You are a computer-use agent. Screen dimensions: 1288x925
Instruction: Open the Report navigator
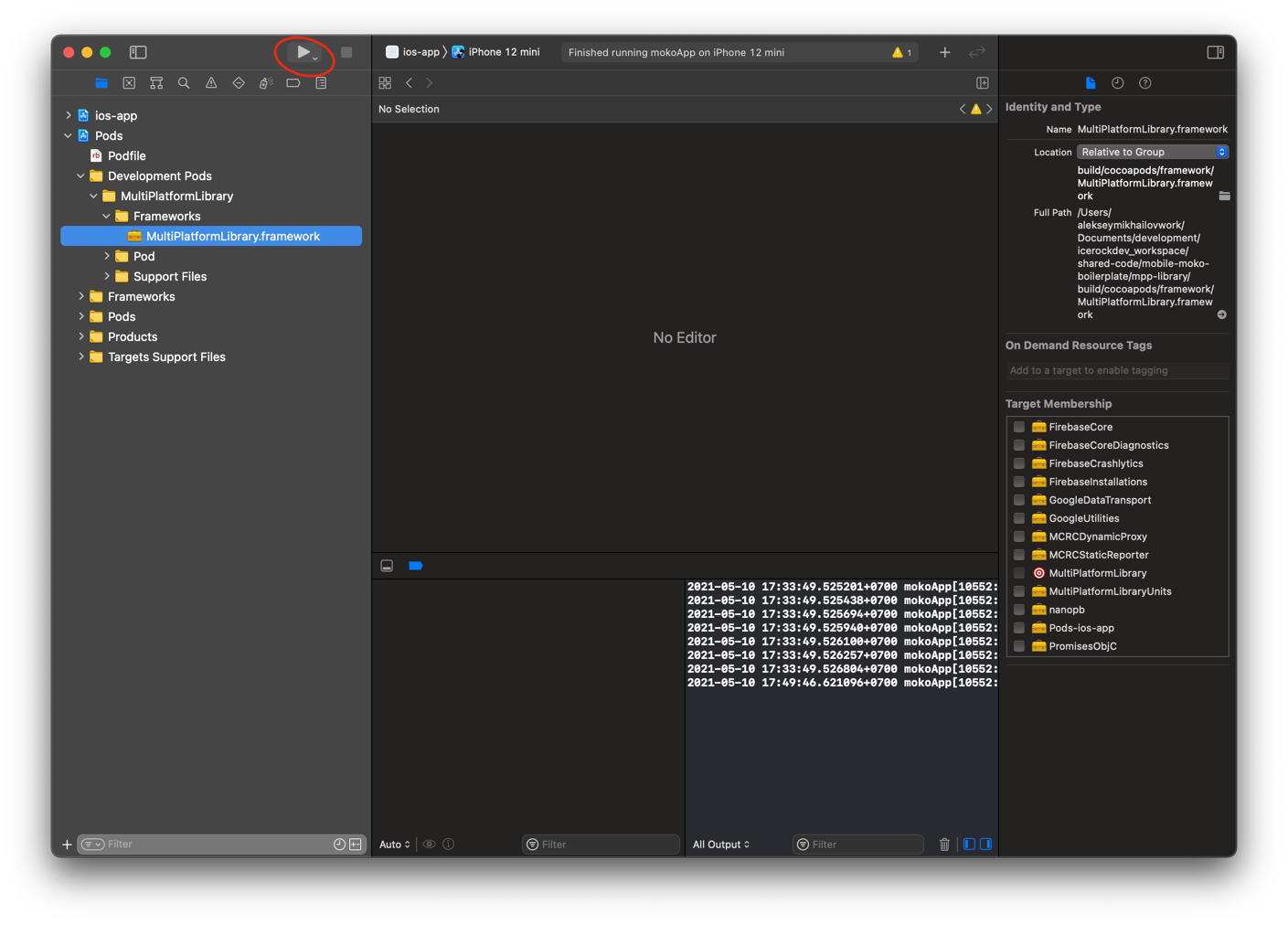point(321,83)
